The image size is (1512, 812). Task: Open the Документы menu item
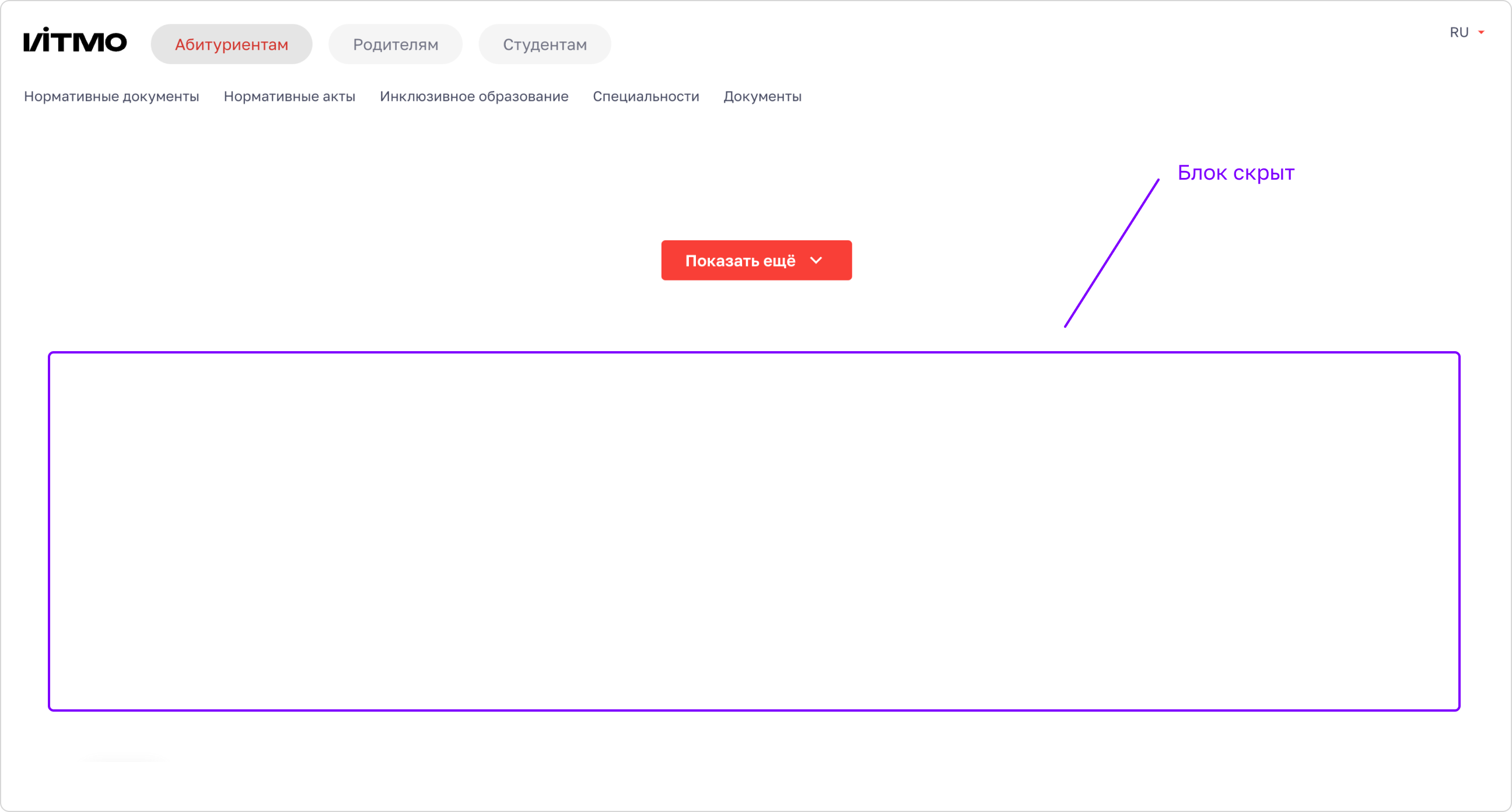(762, 96)
